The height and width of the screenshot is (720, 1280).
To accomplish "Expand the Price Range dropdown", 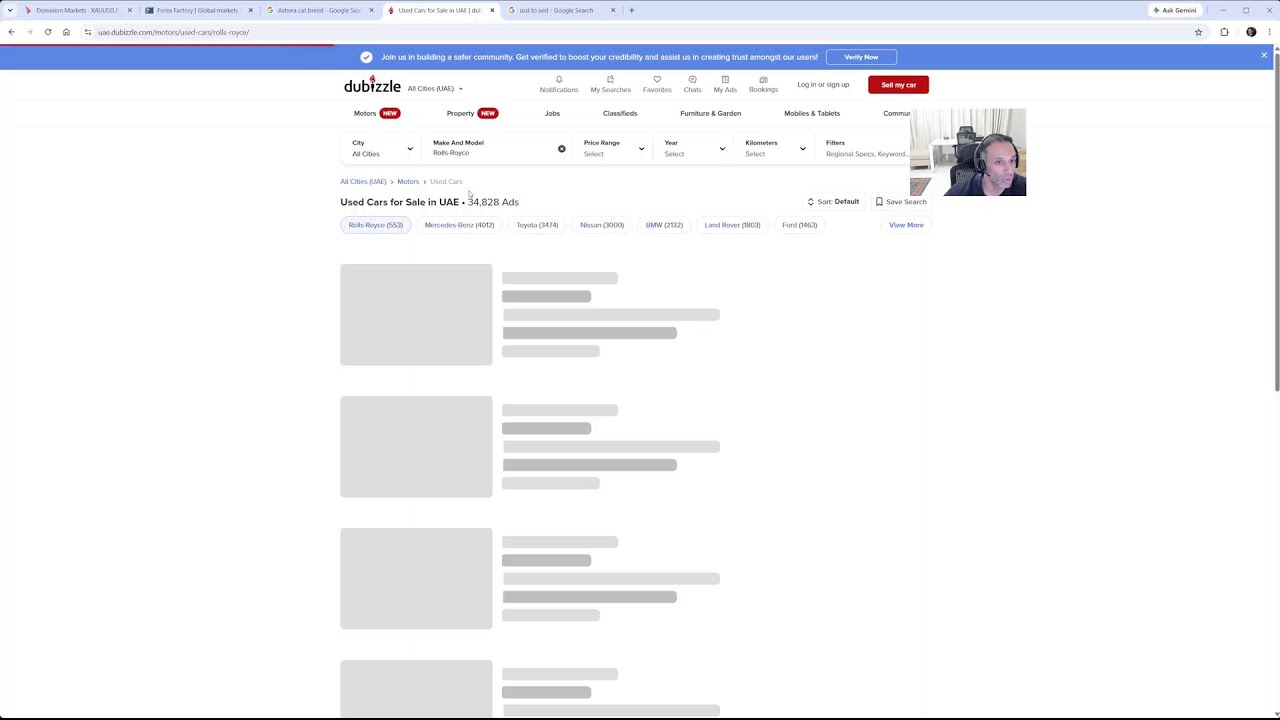I will (x=613, y=148).
